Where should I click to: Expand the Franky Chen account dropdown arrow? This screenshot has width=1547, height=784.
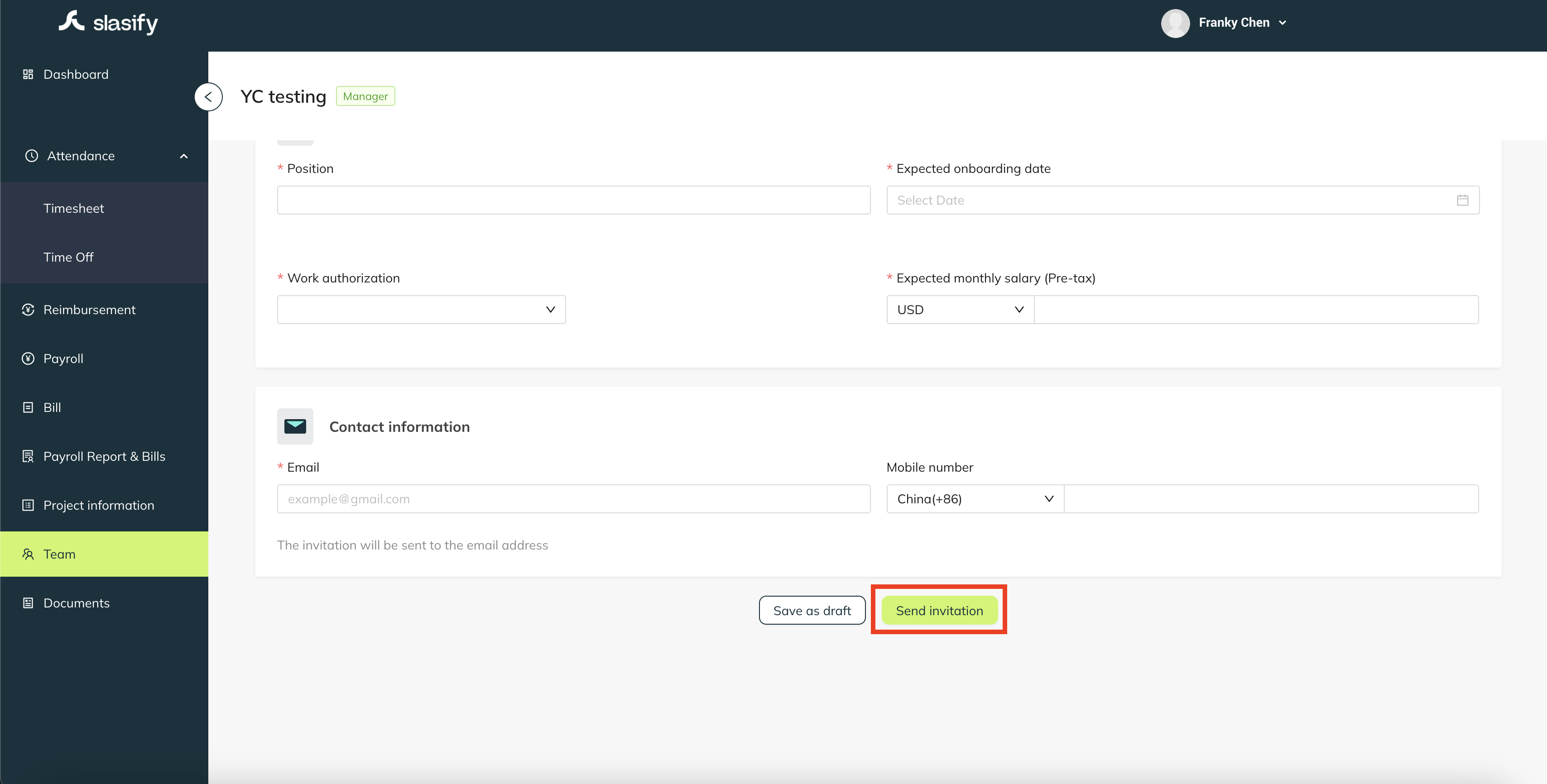(x=1283, y=23)
